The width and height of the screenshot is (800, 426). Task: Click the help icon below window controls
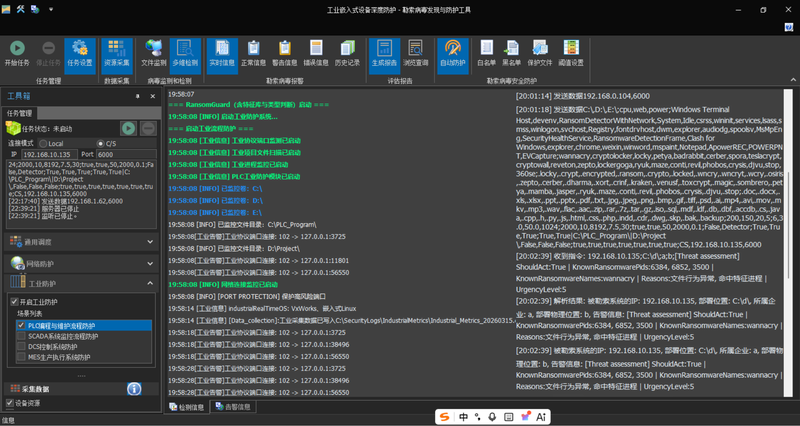click(789, 27)
